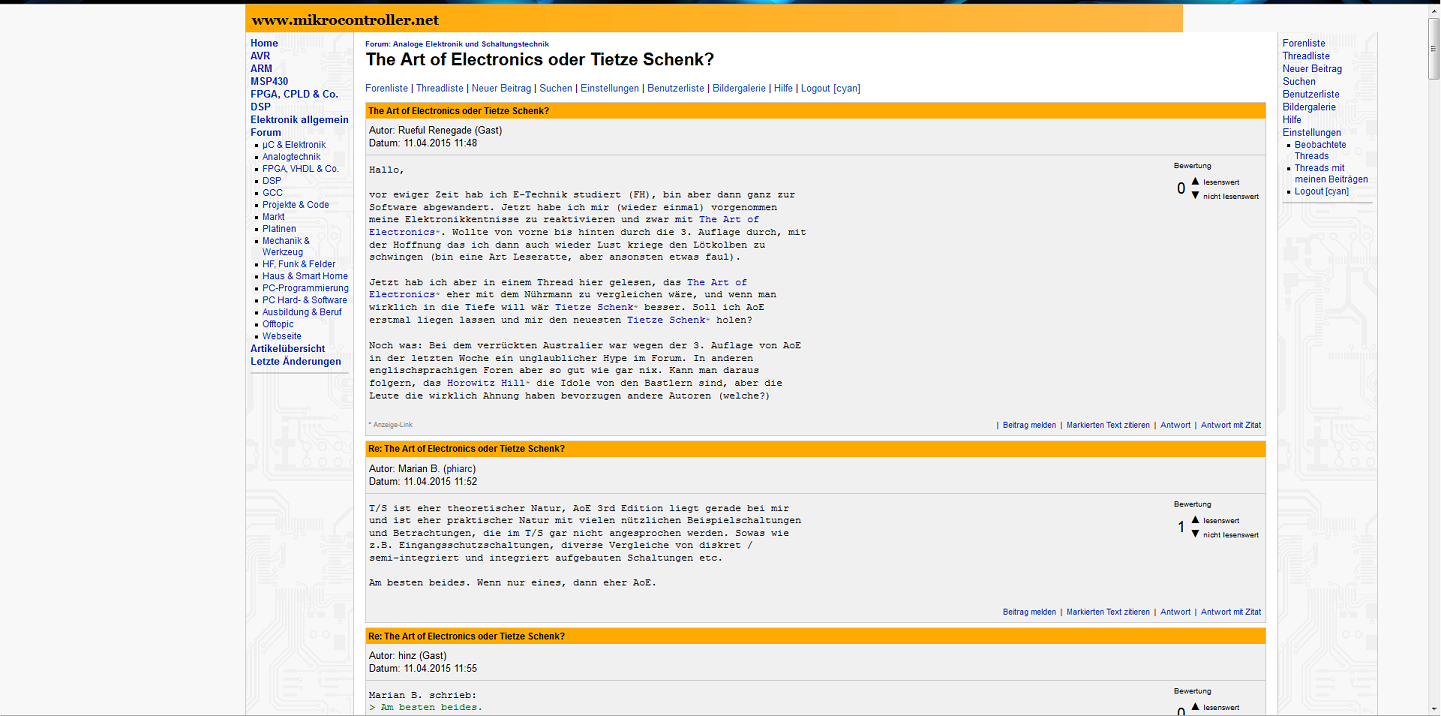
Task: Open FPGA, CPLD & Co. section
Action: (x=294, y=94)
